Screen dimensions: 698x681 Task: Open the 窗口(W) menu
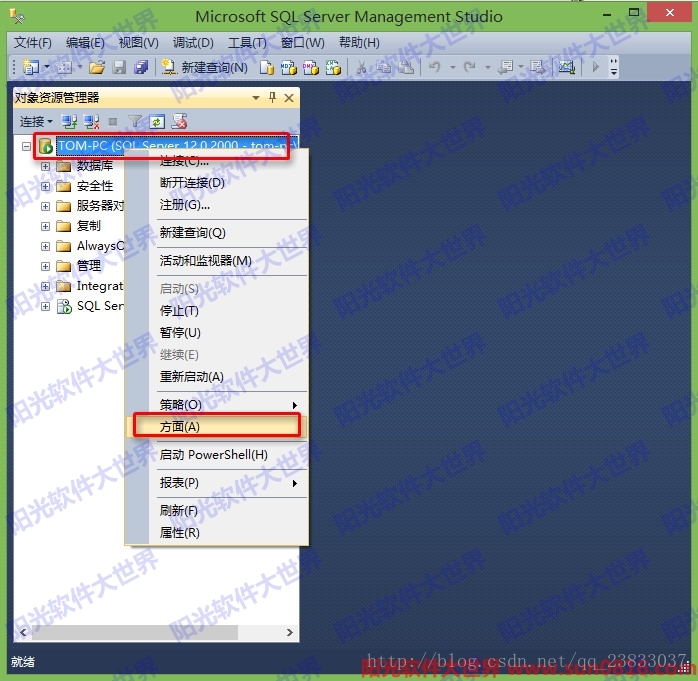pyautogui.click(x=303, y=43)
